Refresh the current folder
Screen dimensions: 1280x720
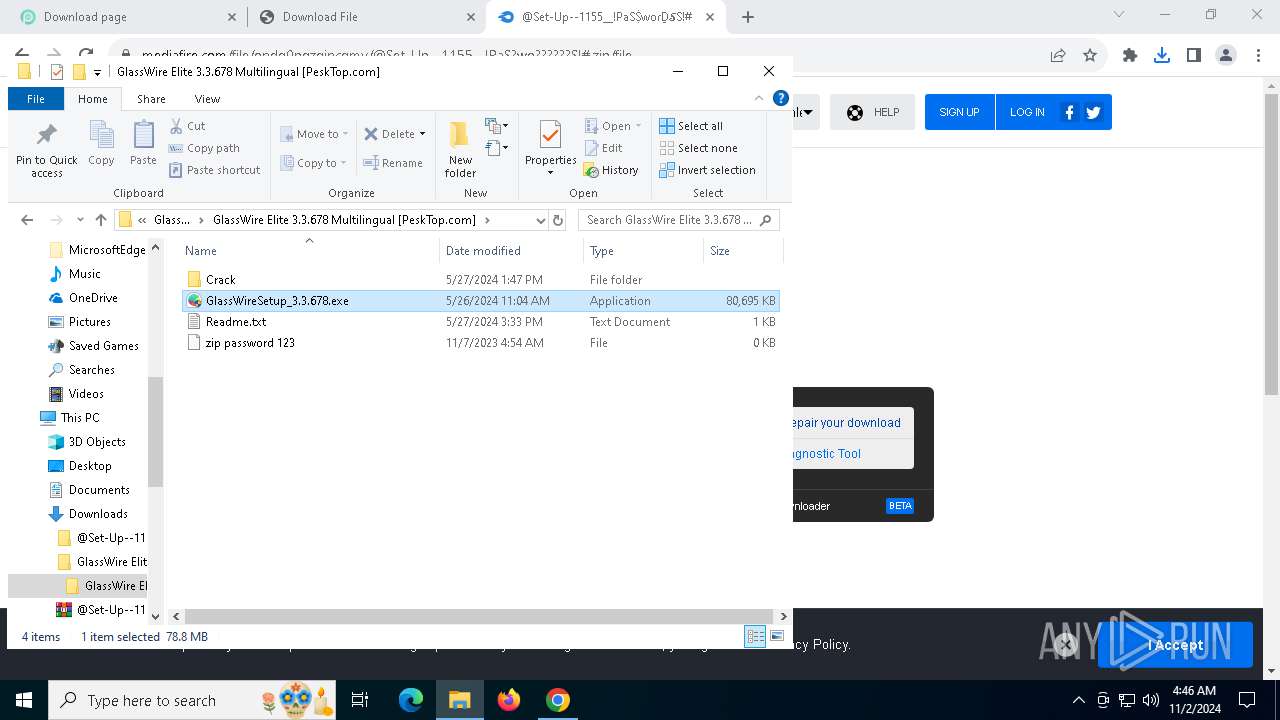558,220
